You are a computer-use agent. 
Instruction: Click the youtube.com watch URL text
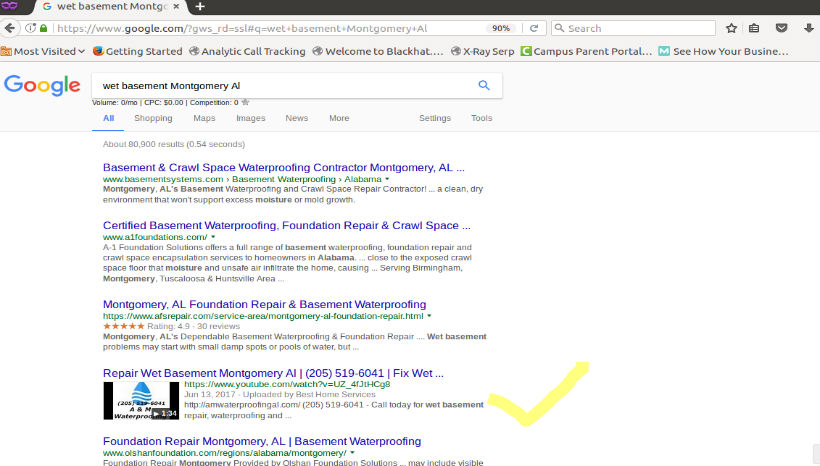coord(287,384)
